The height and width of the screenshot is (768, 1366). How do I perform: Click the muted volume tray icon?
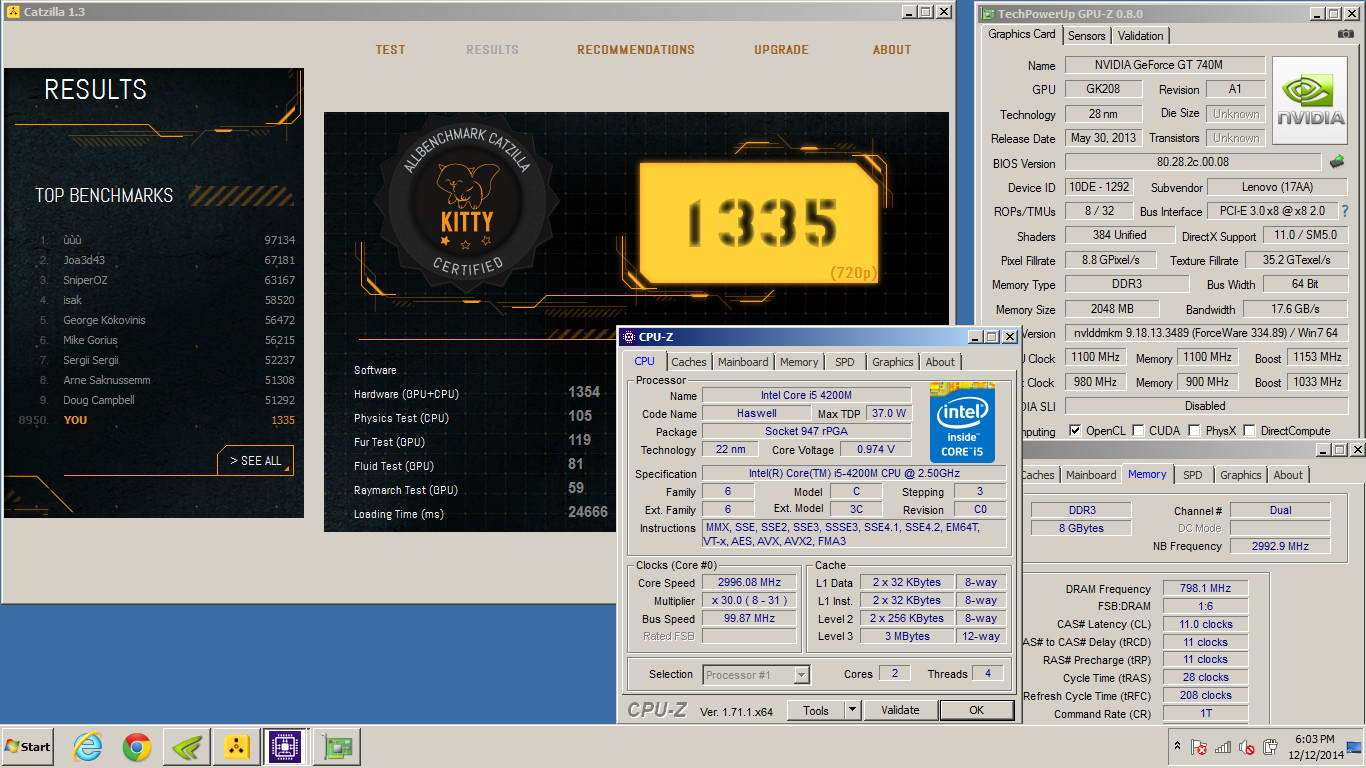coord(1247,747)
